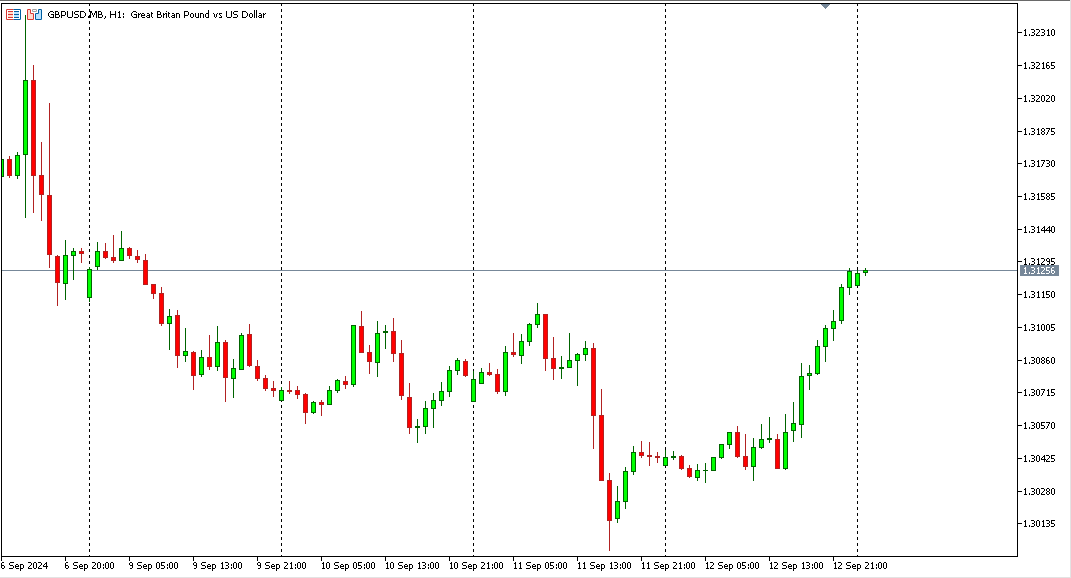Click the 9 Sep 05:00 time label
This screenshot has height=578, width=1071.
[x=154, y=566]
